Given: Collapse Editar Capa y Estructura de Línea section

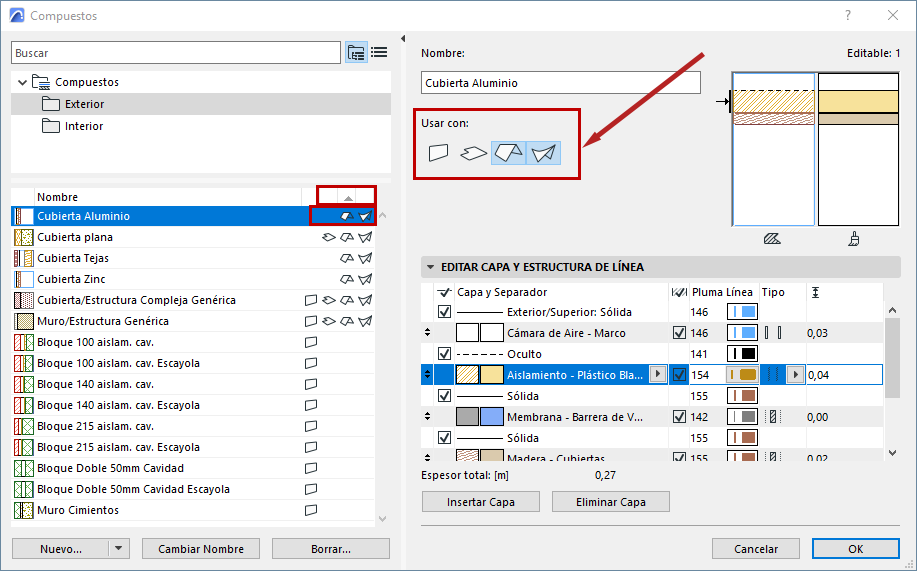Looking at the screenshot, I should point(430,267).
